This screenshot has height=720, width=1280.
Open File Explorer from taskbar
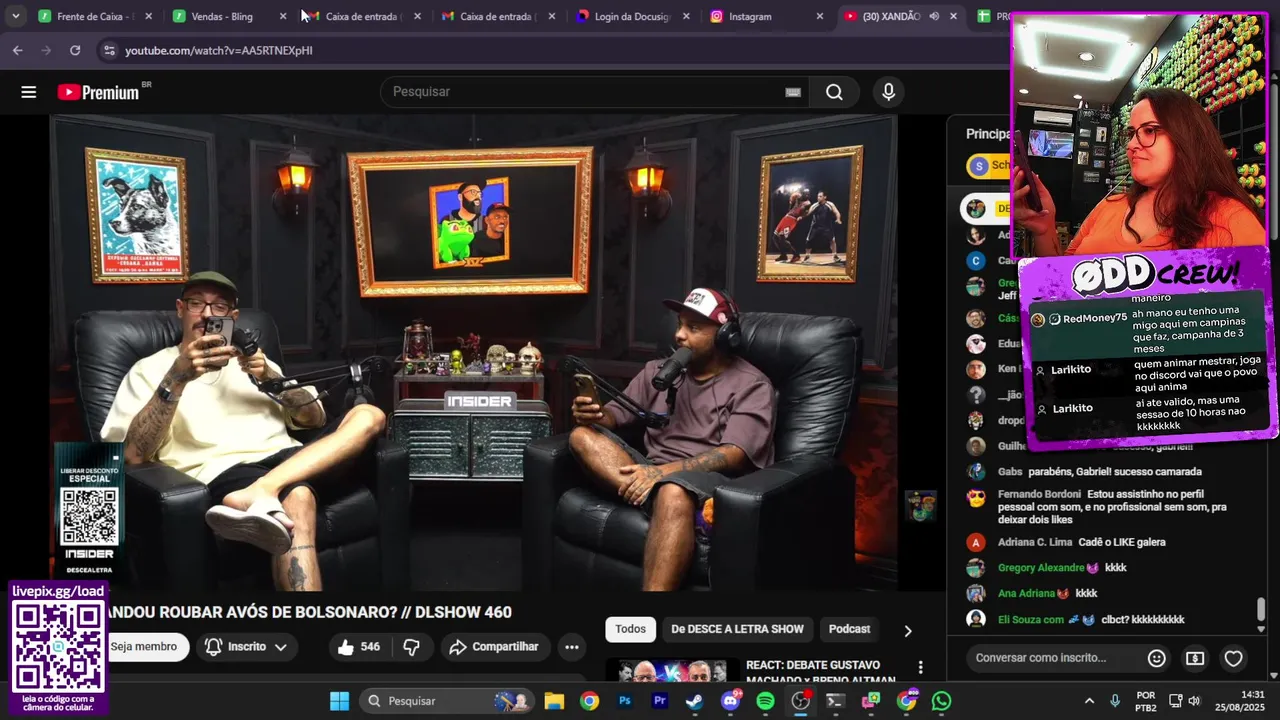(554, 701)
